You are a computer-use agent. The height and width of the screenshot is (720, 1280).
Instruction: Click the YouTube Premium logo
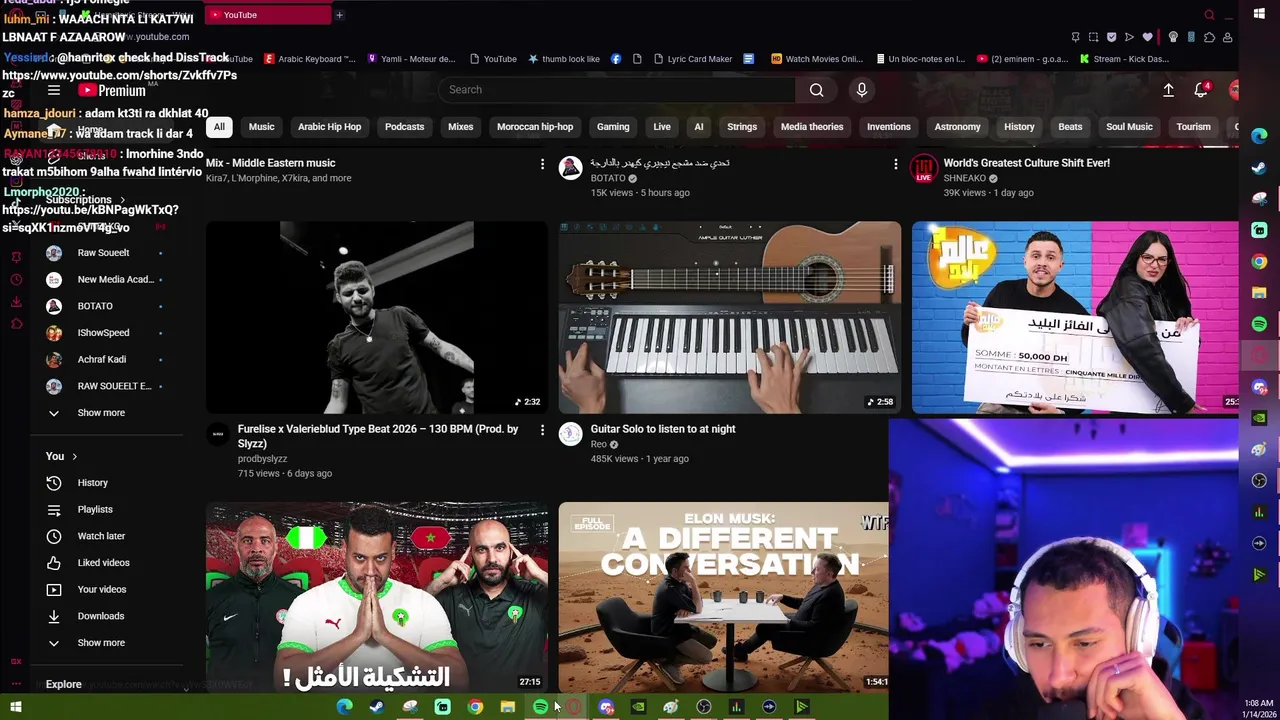112,90
